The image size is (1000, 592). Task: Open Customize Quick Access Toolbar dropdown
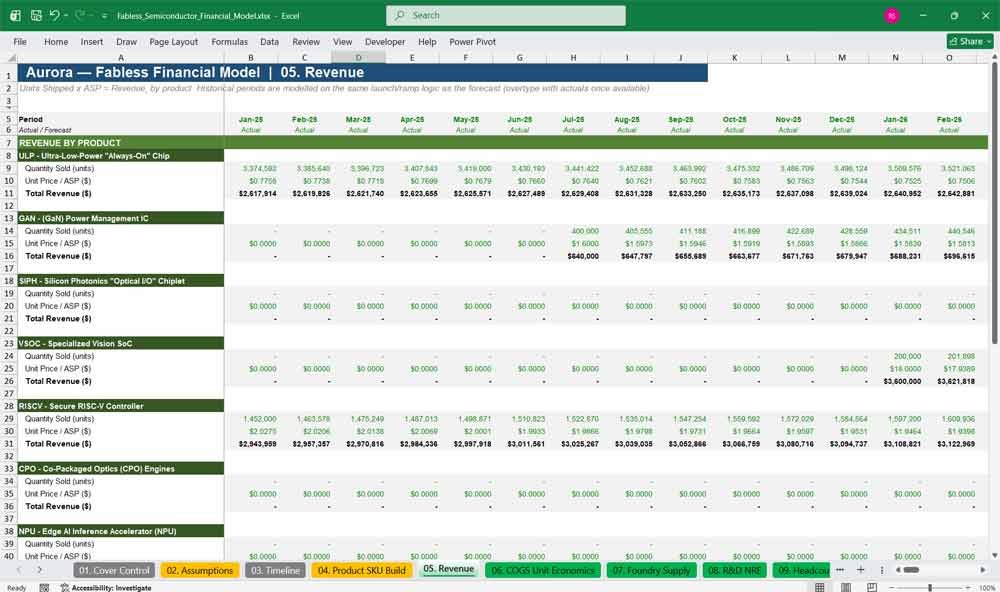click(104, 16)
